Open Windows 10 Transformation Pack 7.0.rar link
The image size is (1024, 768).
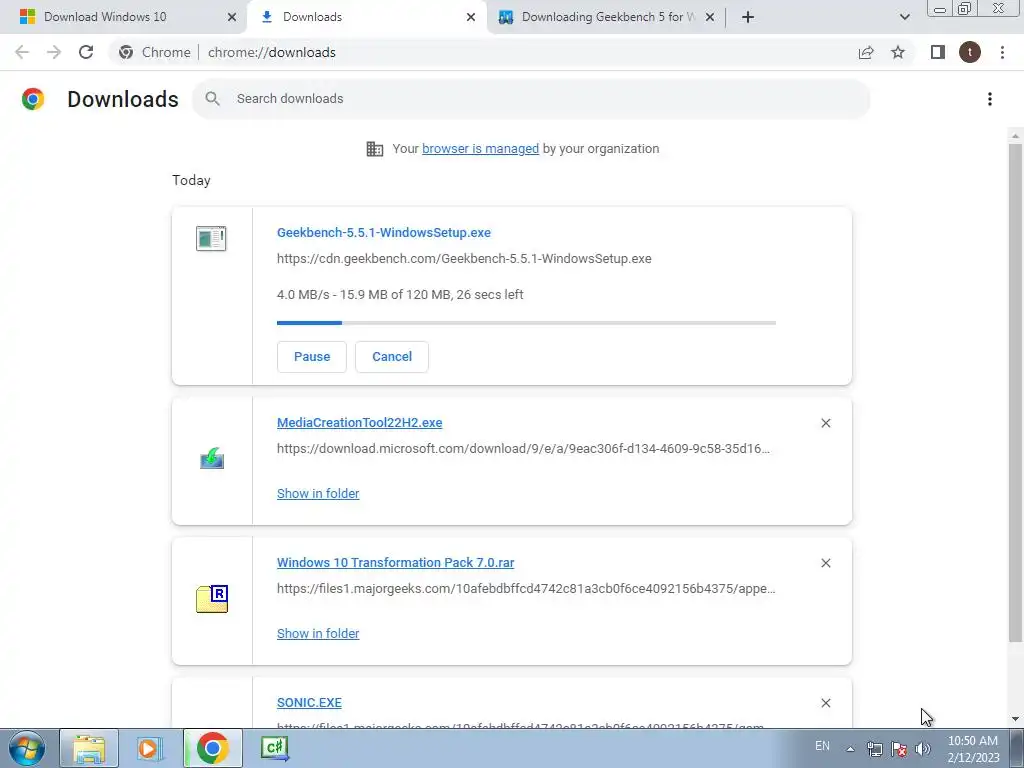coord(395,562)
